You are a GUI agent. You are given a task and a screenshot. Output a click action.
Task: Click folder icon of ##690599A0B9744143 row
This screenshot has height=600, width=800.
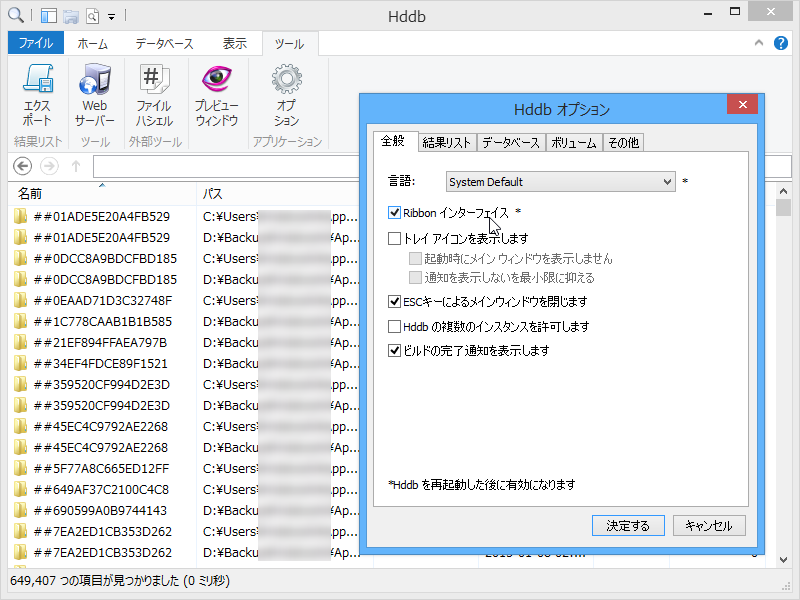click(20, 510)
